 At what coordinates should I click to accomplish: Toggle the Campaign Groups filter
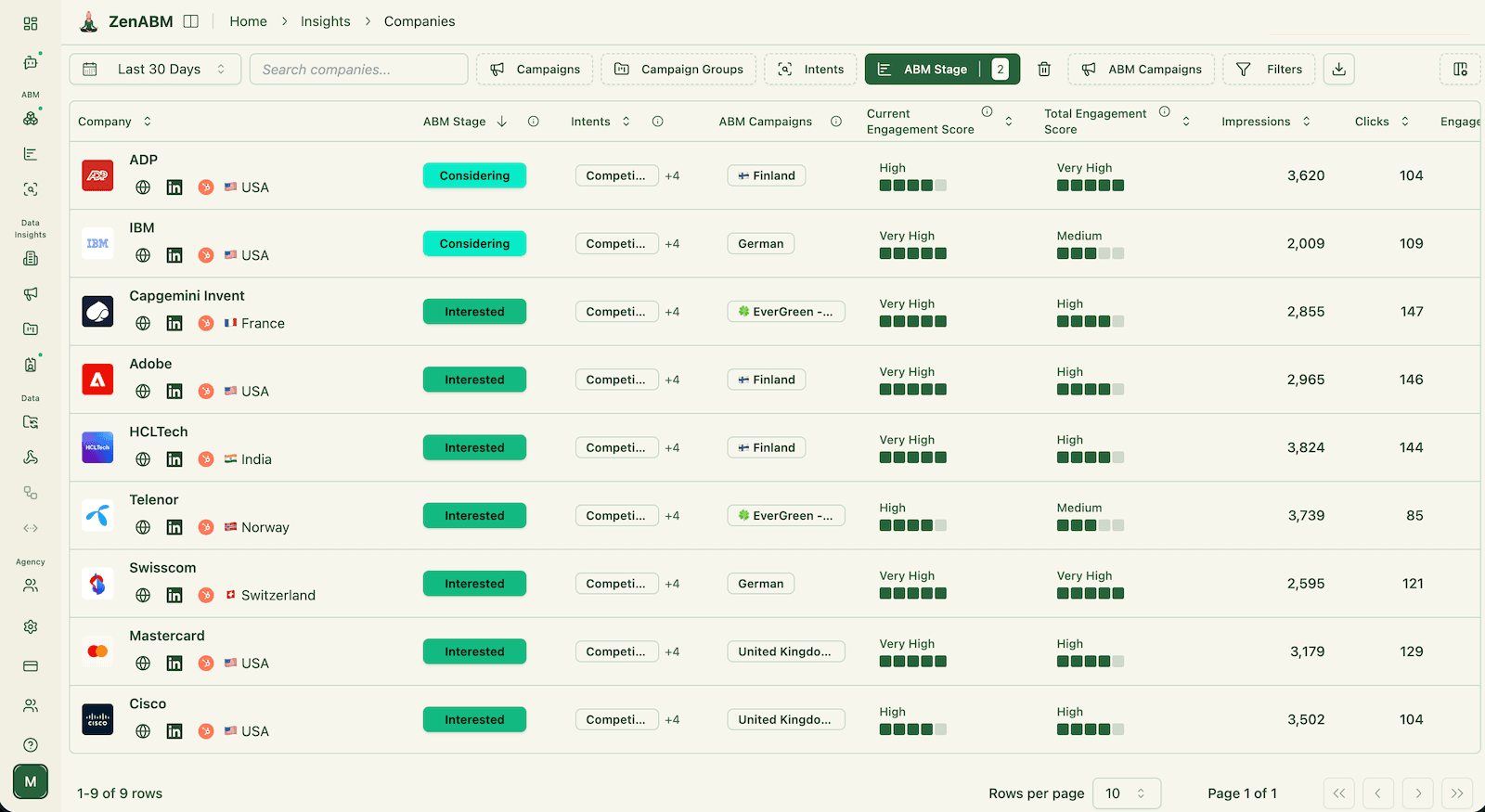click(678, 70)
